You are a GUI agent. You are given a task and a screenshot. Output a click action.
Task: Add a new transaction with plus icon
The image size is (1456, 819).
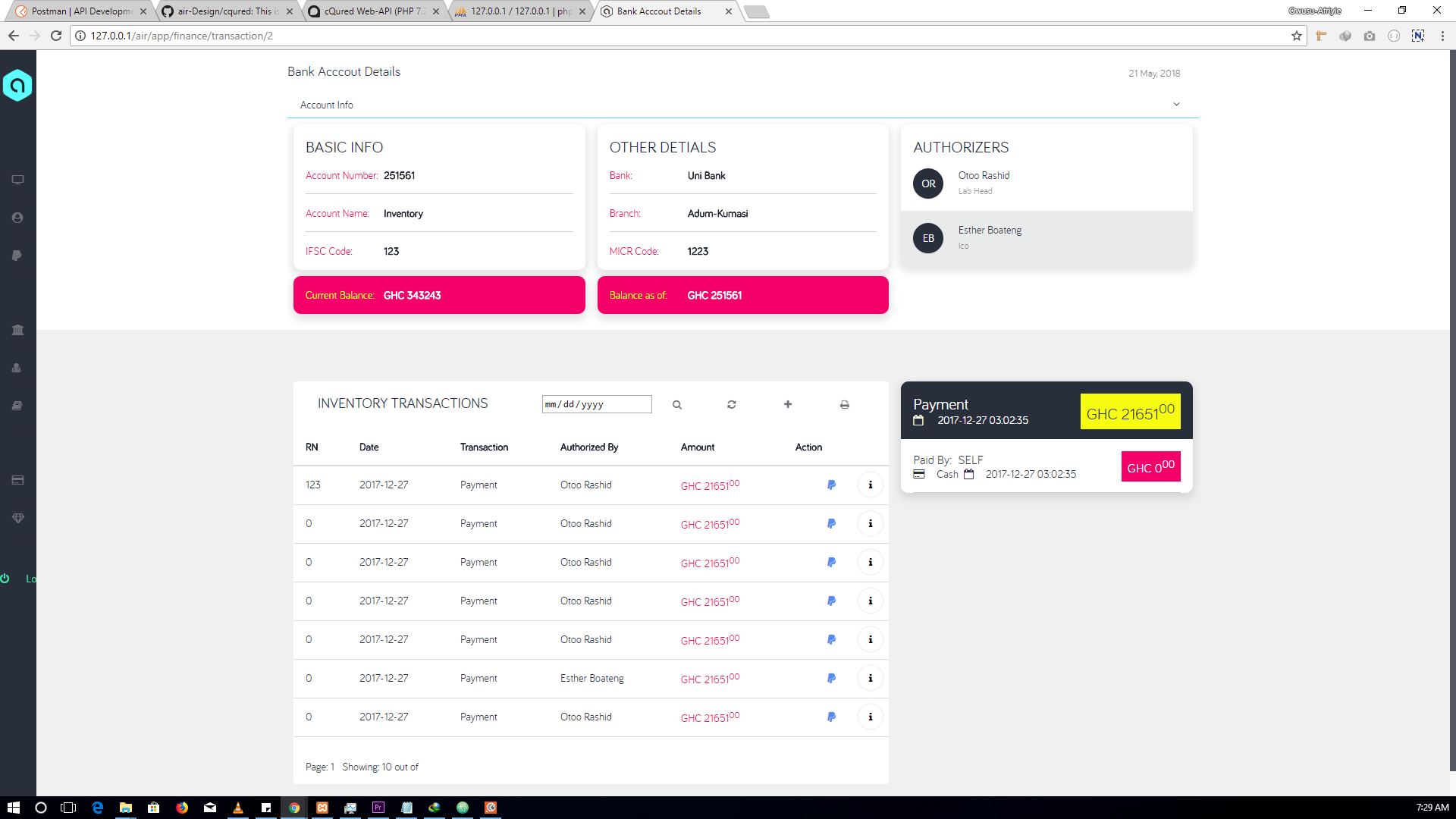[788, 404]
